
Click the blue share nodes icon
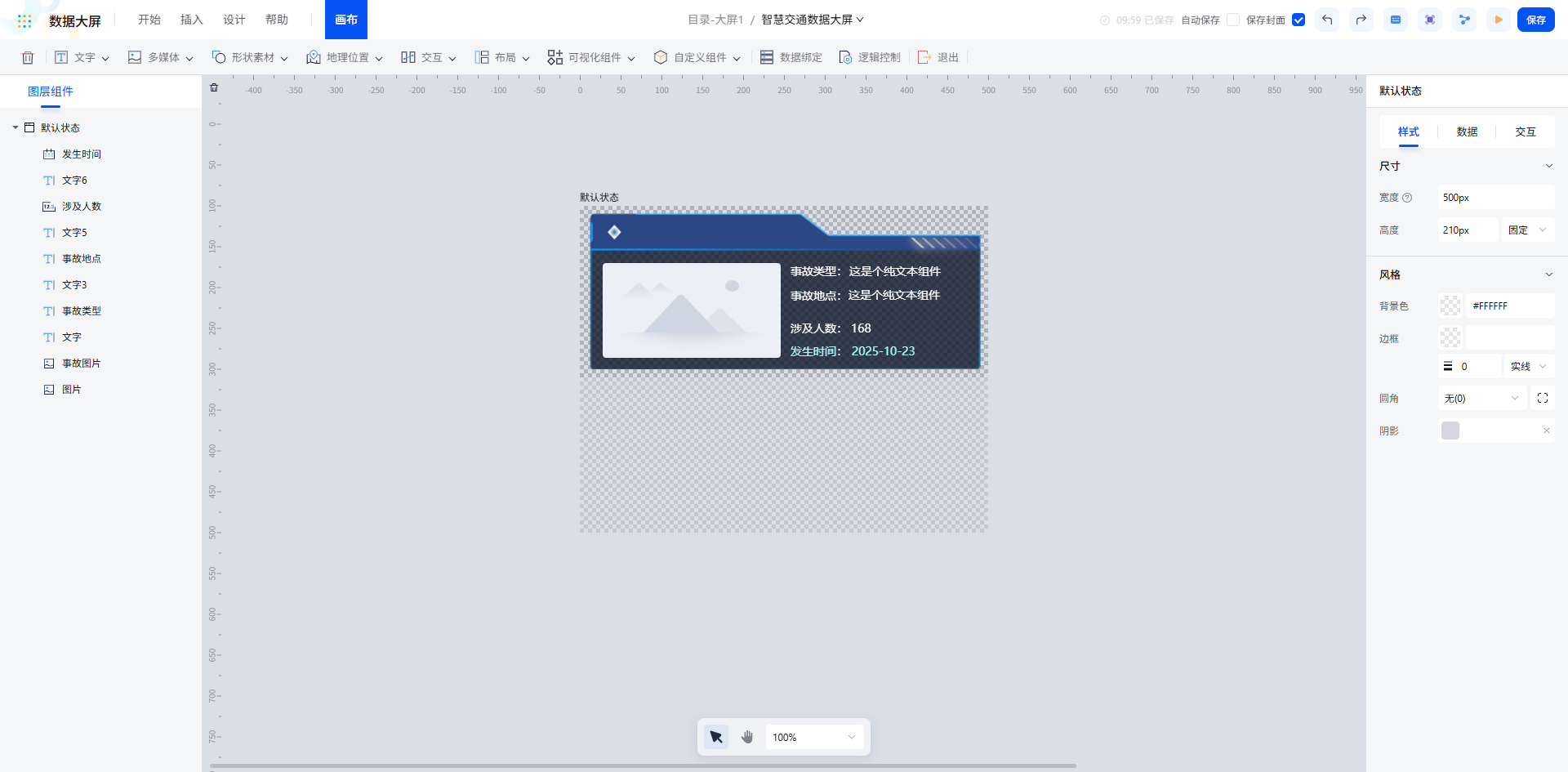click(x=1464, y=20)
